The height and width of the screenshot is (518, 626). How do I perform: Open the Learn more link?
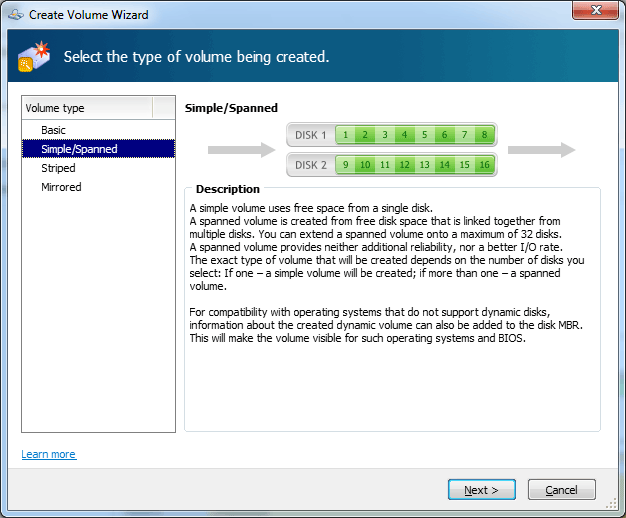[49, 454]
